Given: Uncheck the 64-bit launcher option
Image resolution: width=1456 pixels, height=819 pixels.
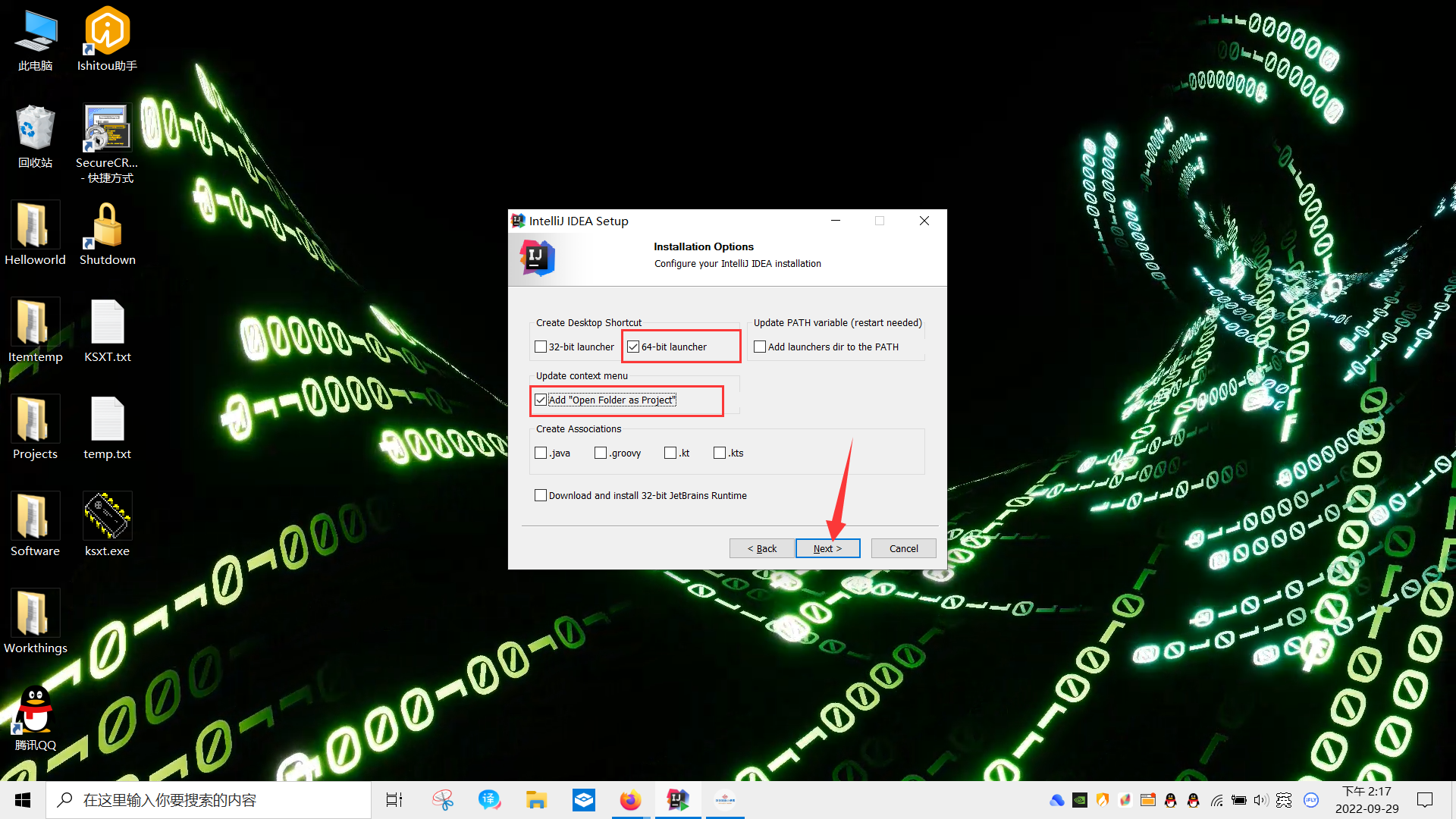Looking at the screenshot, I should click(634, 347).
